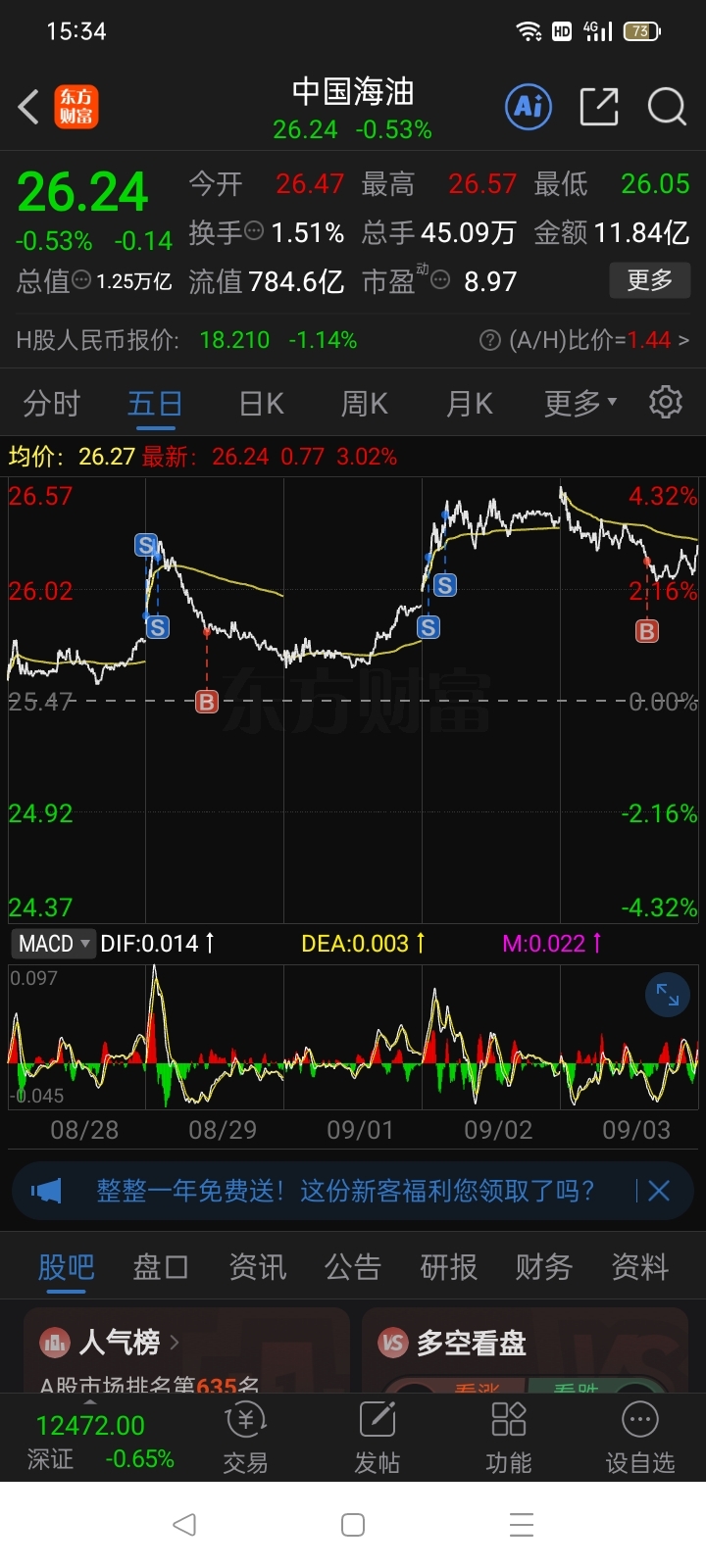Image resolution: width=706 pixels, height=1568 pixels.
Task: Tap the B marker on 09/03
Action: click(x=647, y=632)
